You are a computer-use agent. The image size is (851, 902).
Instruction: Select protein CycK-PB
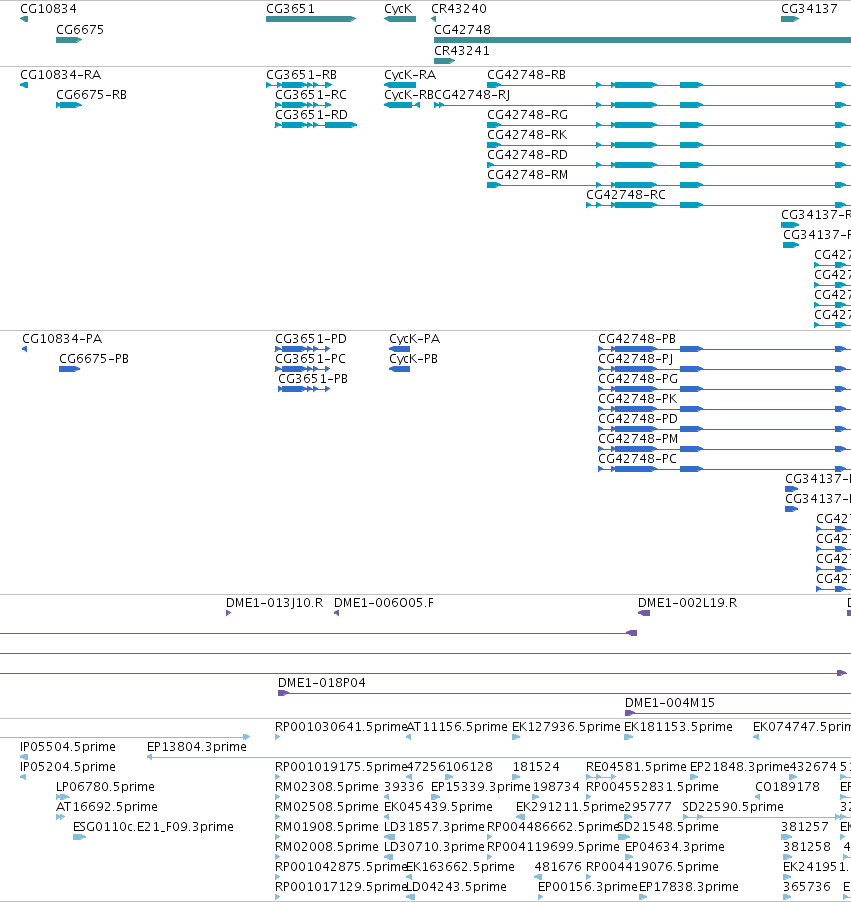pyautogui.click(x=413, y=358)
